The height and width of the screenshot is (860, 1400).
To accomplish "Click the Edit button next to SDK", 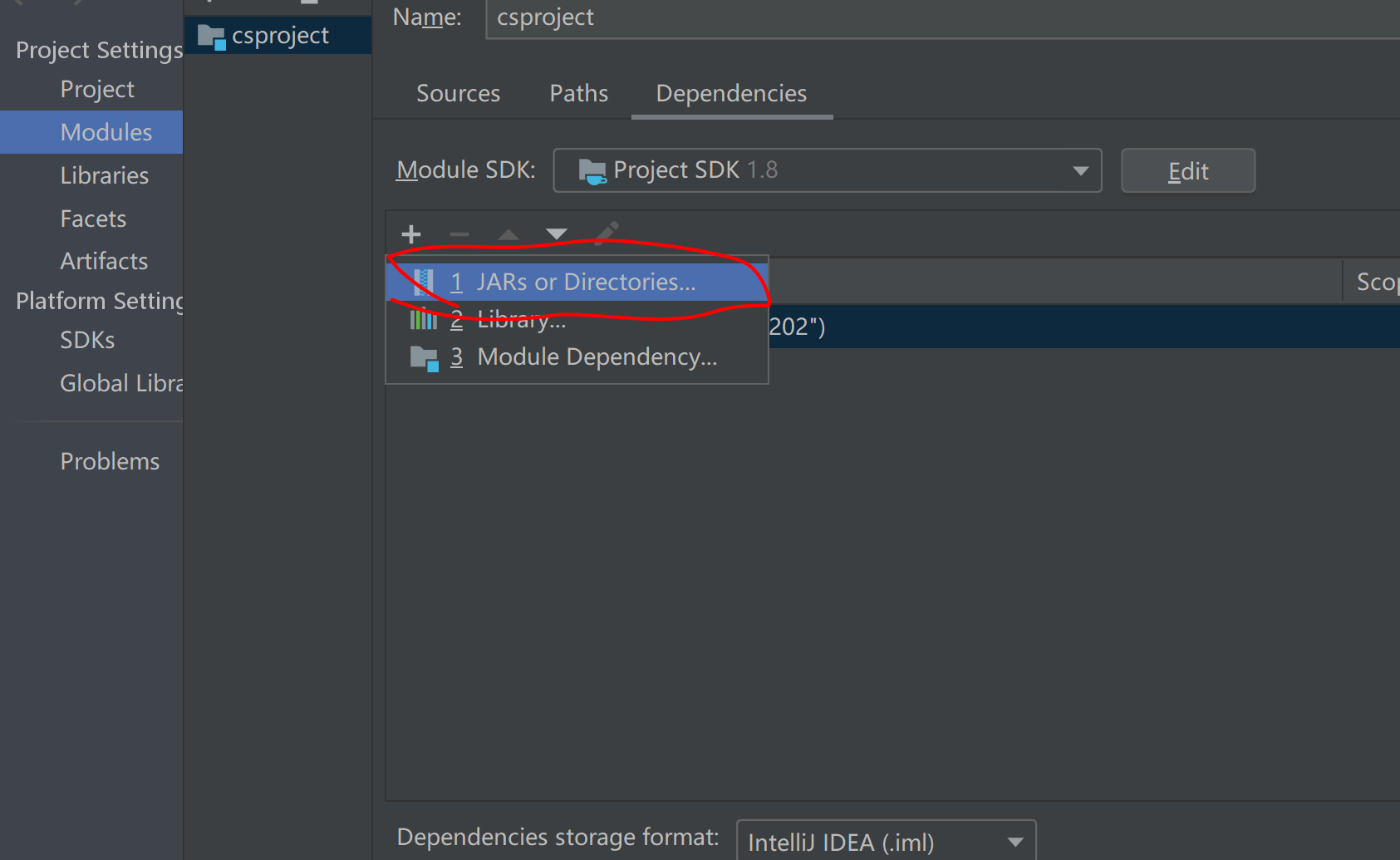I will (1188, 170).
